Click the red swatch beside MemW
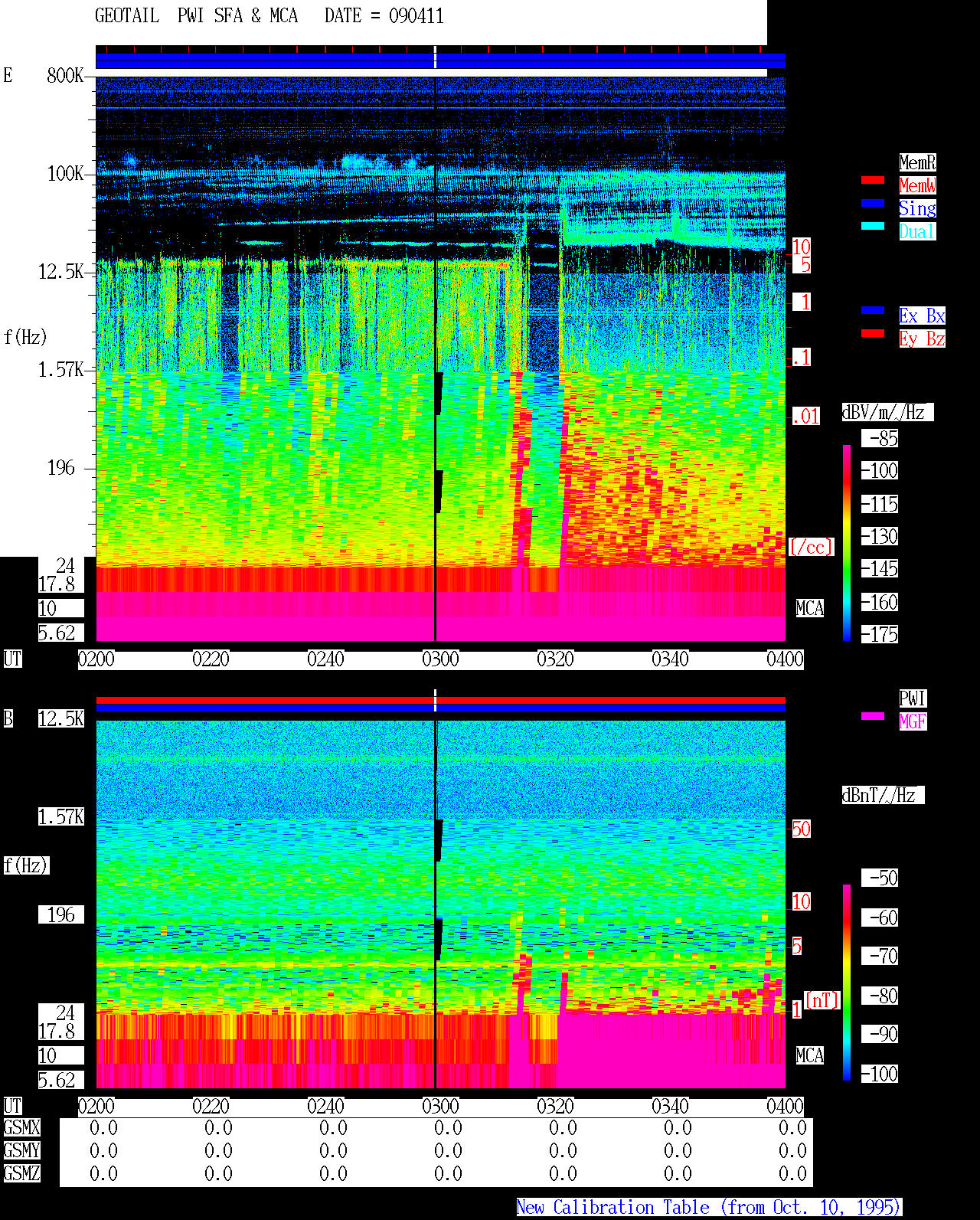980x1220 pixels. point(873,180)
